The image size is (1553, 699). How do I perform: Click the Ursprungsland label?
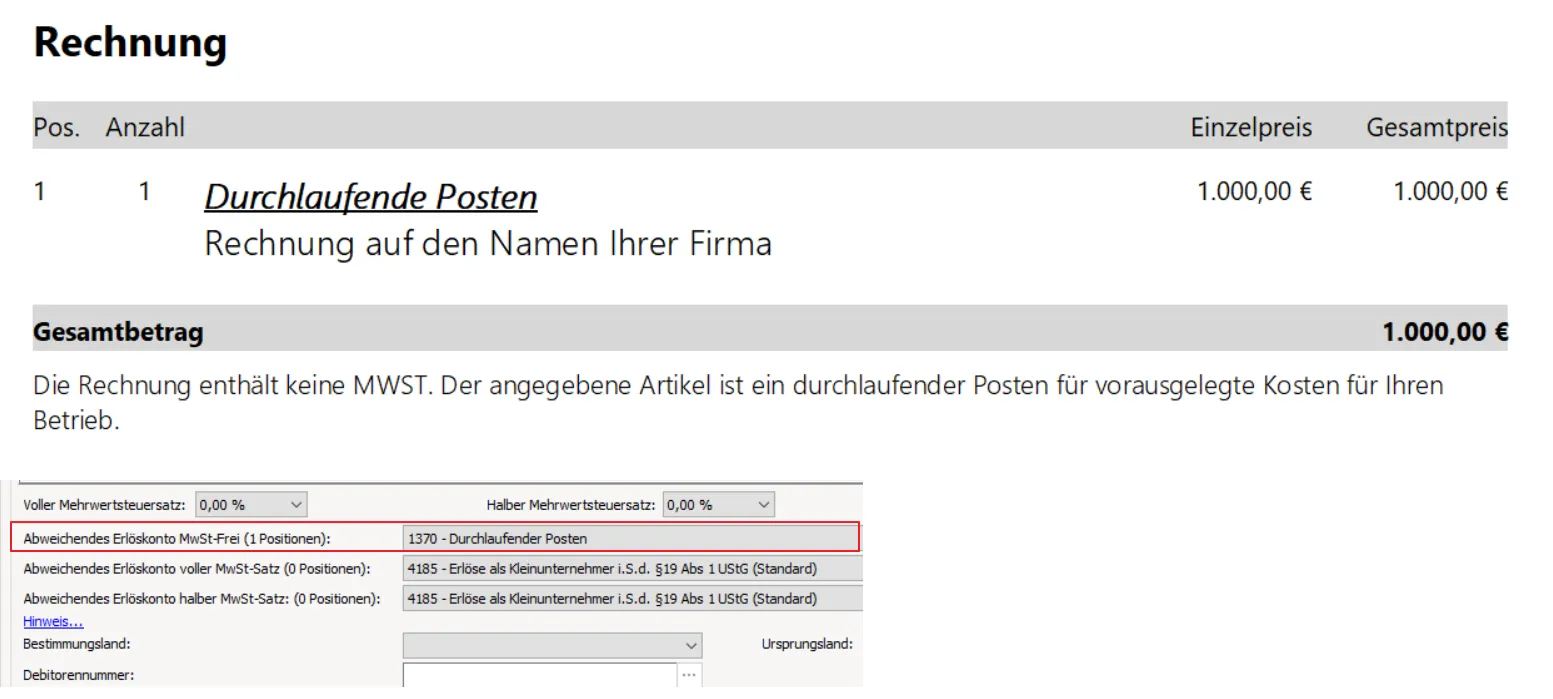pos(807,644)
